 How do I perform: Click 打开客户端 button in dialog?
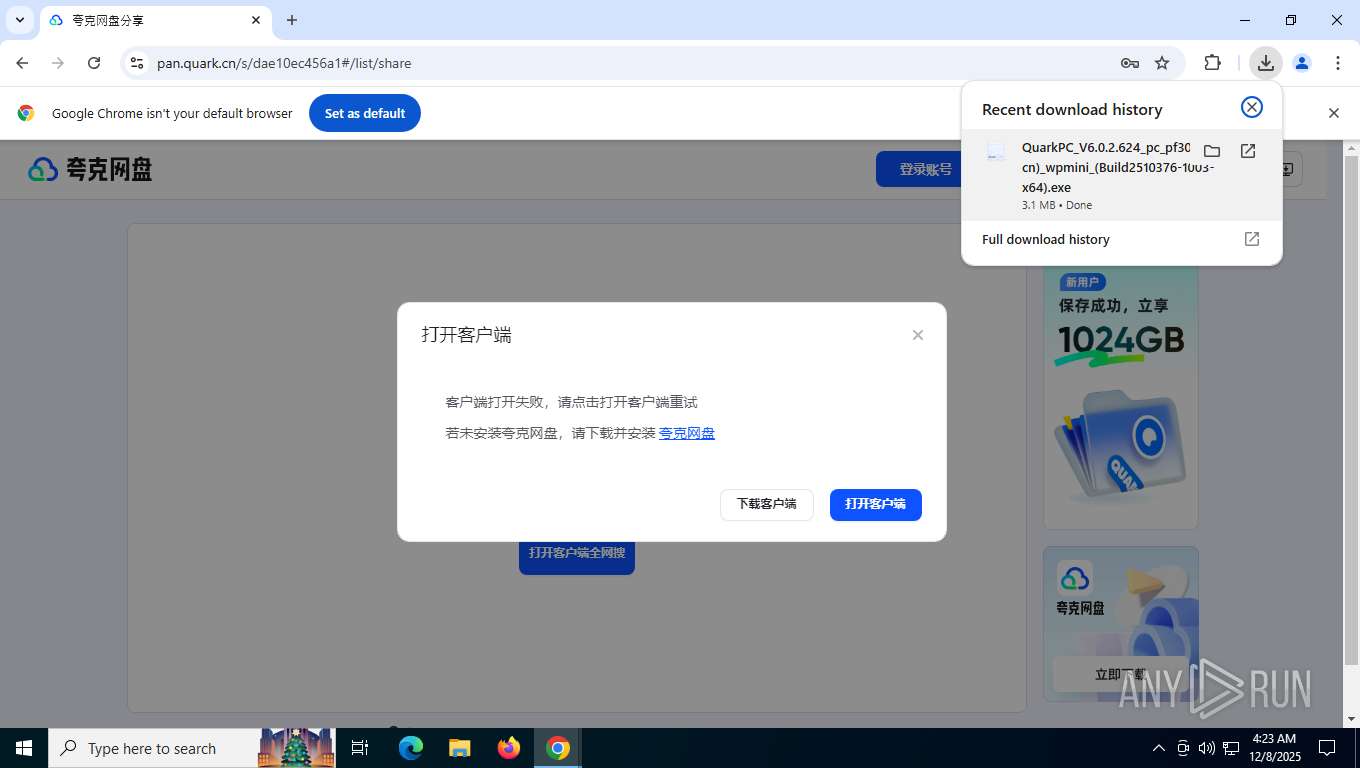tap(876, 504)
